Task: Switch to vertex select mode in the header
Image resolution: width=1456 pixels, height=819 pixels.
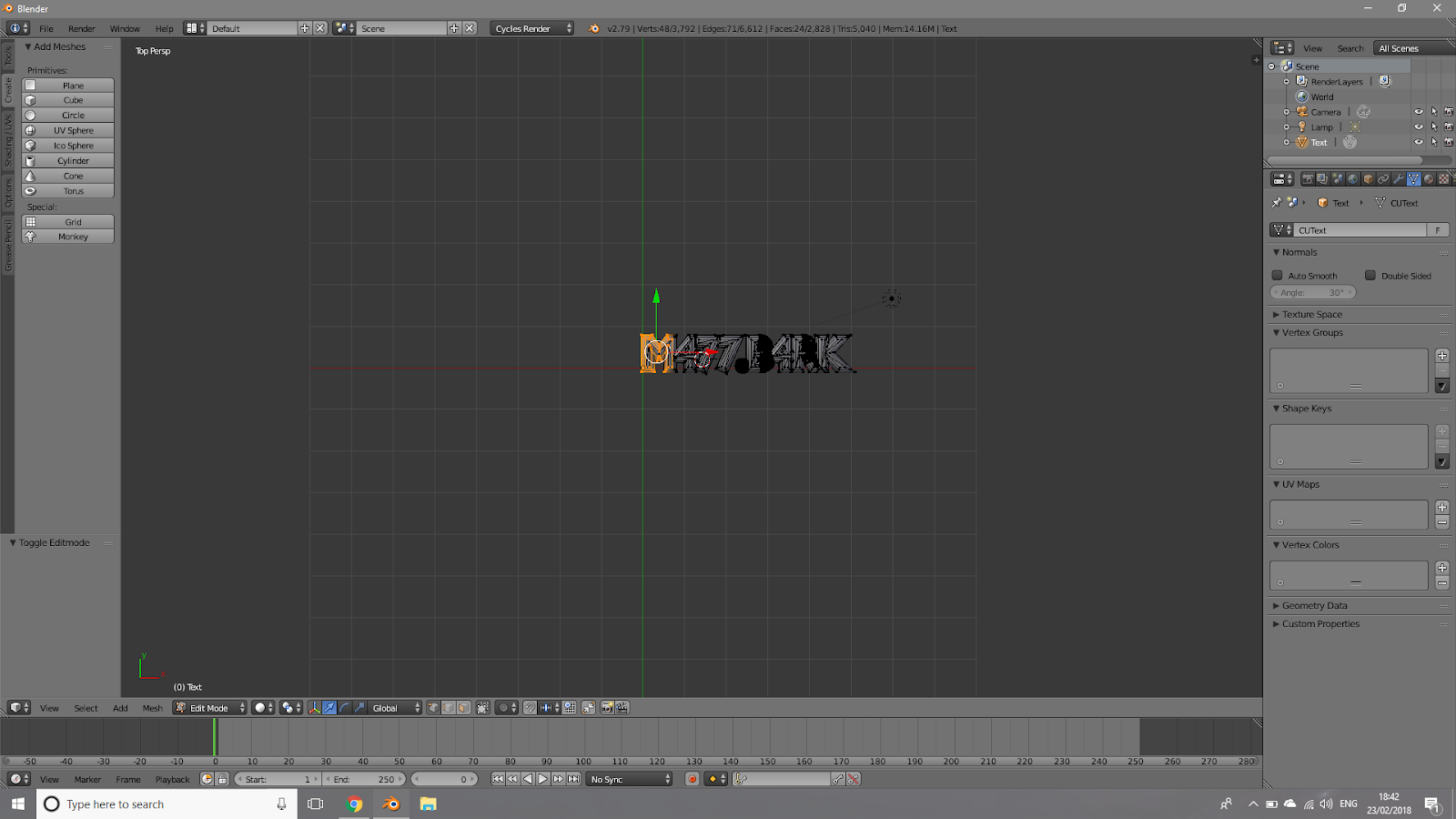Action: click(x=434, y=707)
